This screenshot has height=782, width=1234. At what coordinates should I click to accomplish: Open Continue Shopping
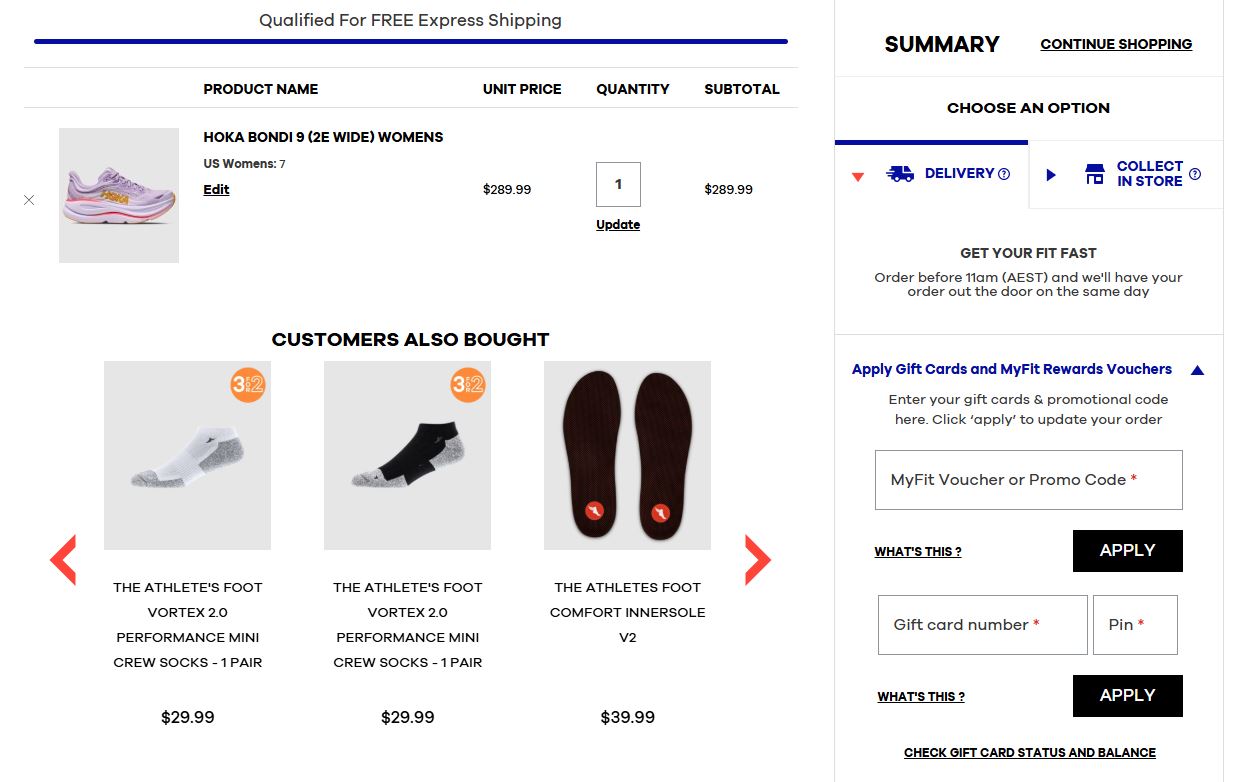pos(1115,44)
